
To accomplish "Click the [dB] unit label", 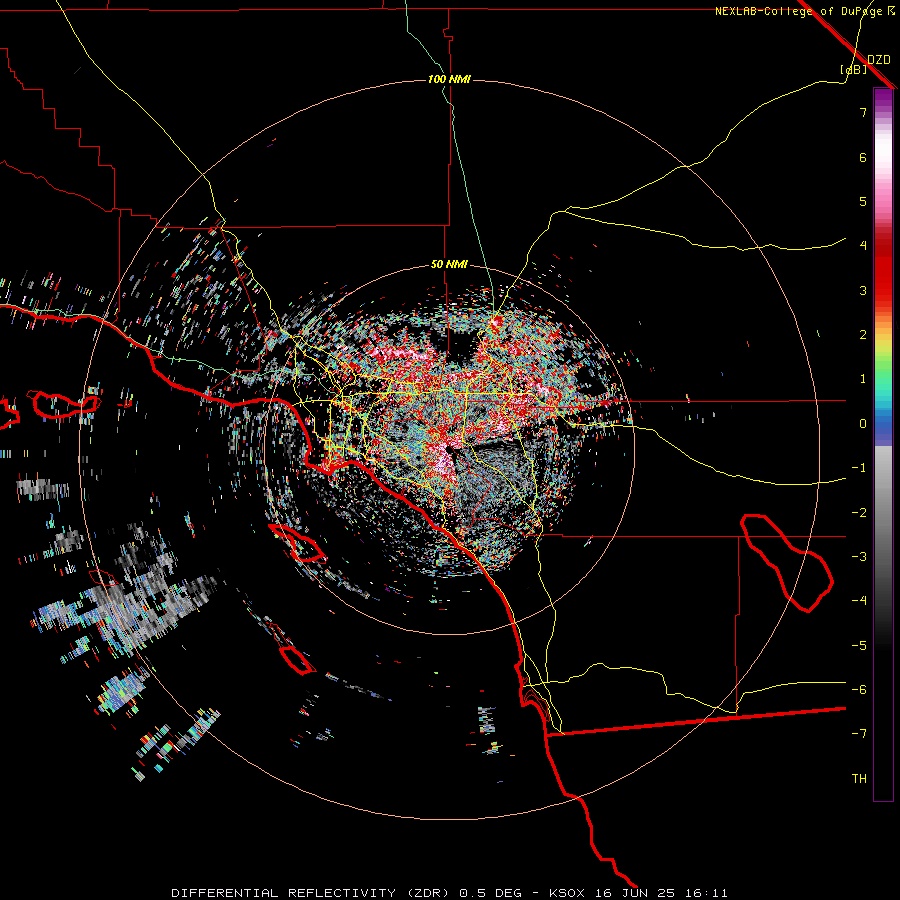I will pos(854,69).
